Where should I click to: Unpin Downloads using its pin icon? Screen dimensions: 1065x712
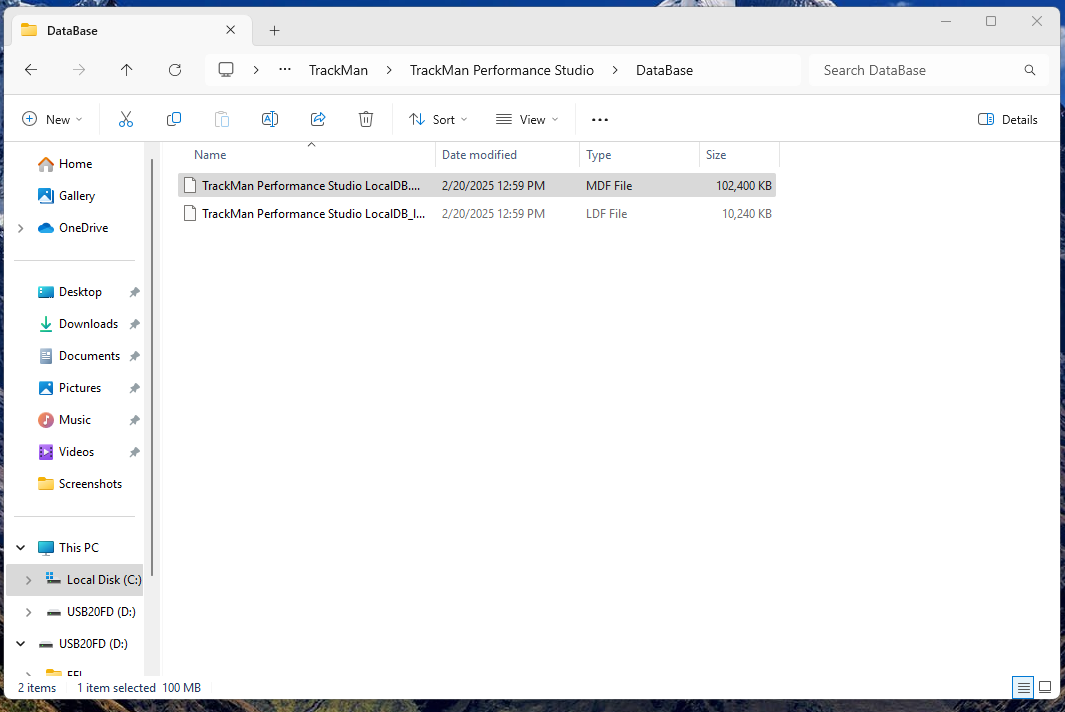pyautogui.click(x=134, y=324)
